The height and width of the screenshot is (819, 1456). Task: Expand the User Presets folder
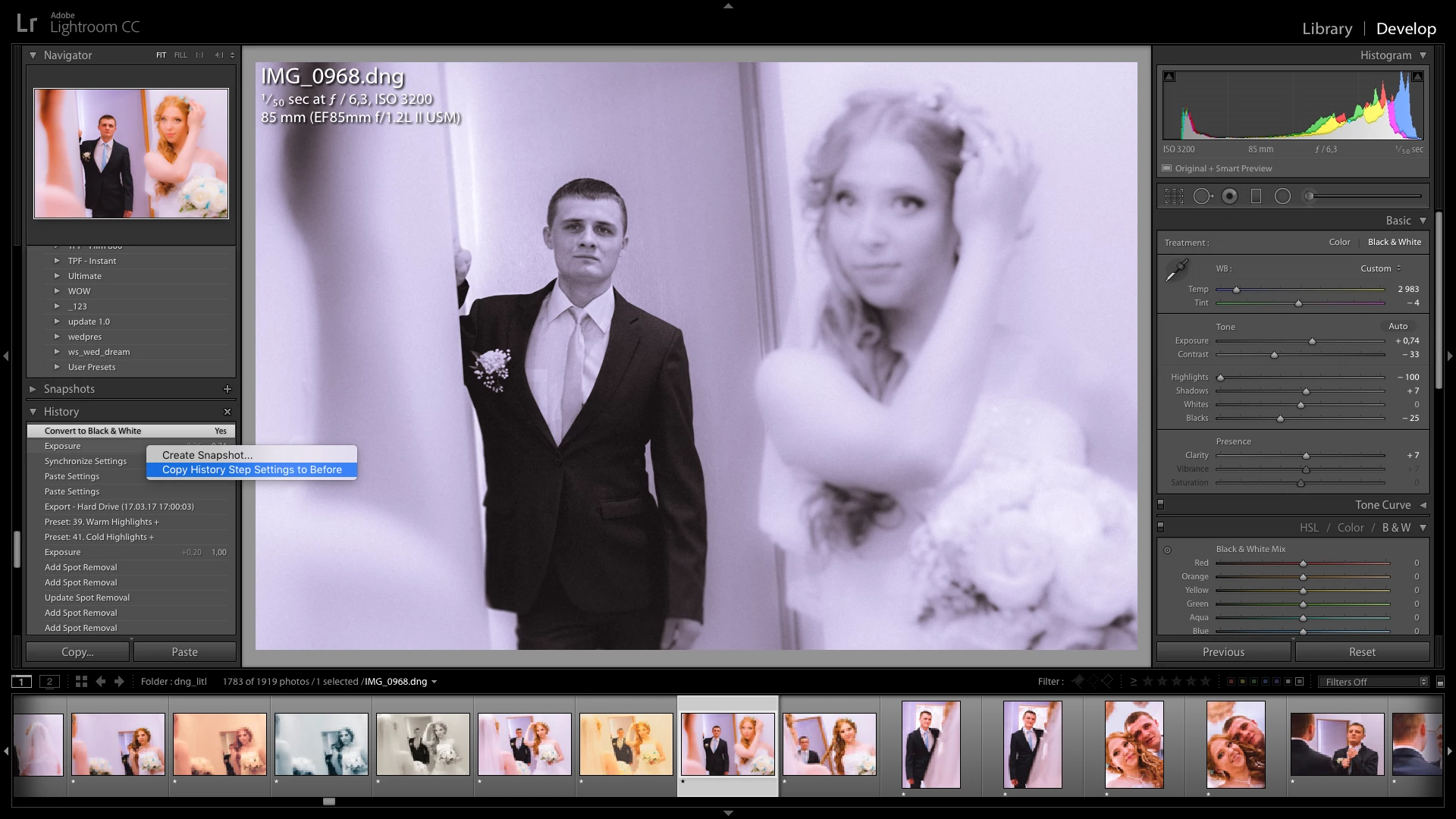57,367
